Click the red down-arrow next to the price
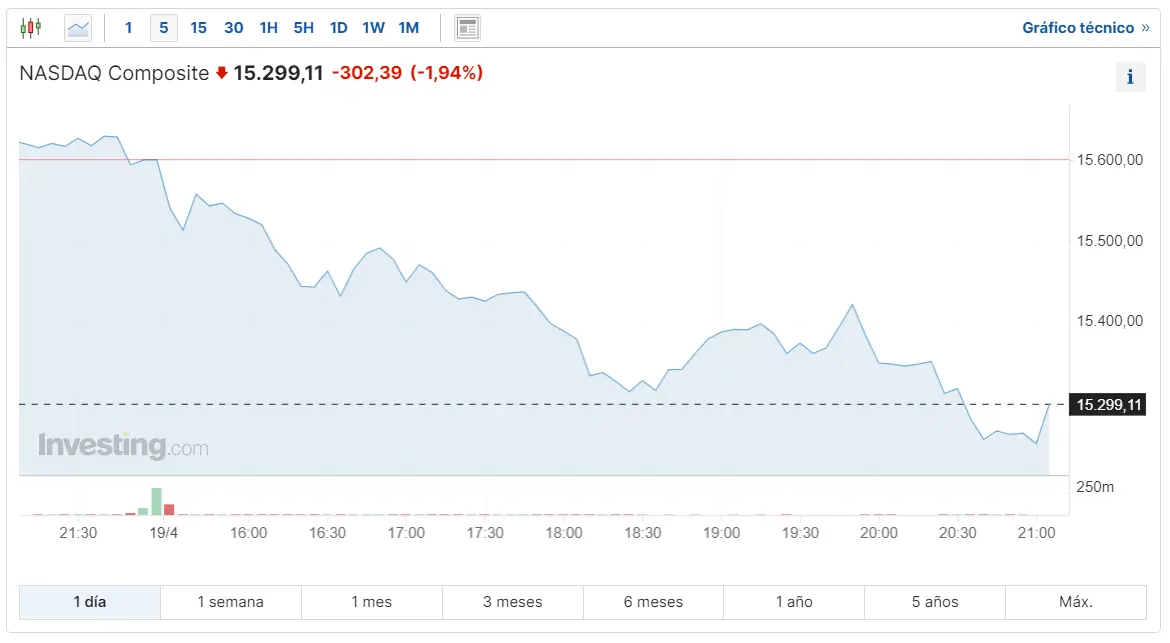 (x=219, y=72)
